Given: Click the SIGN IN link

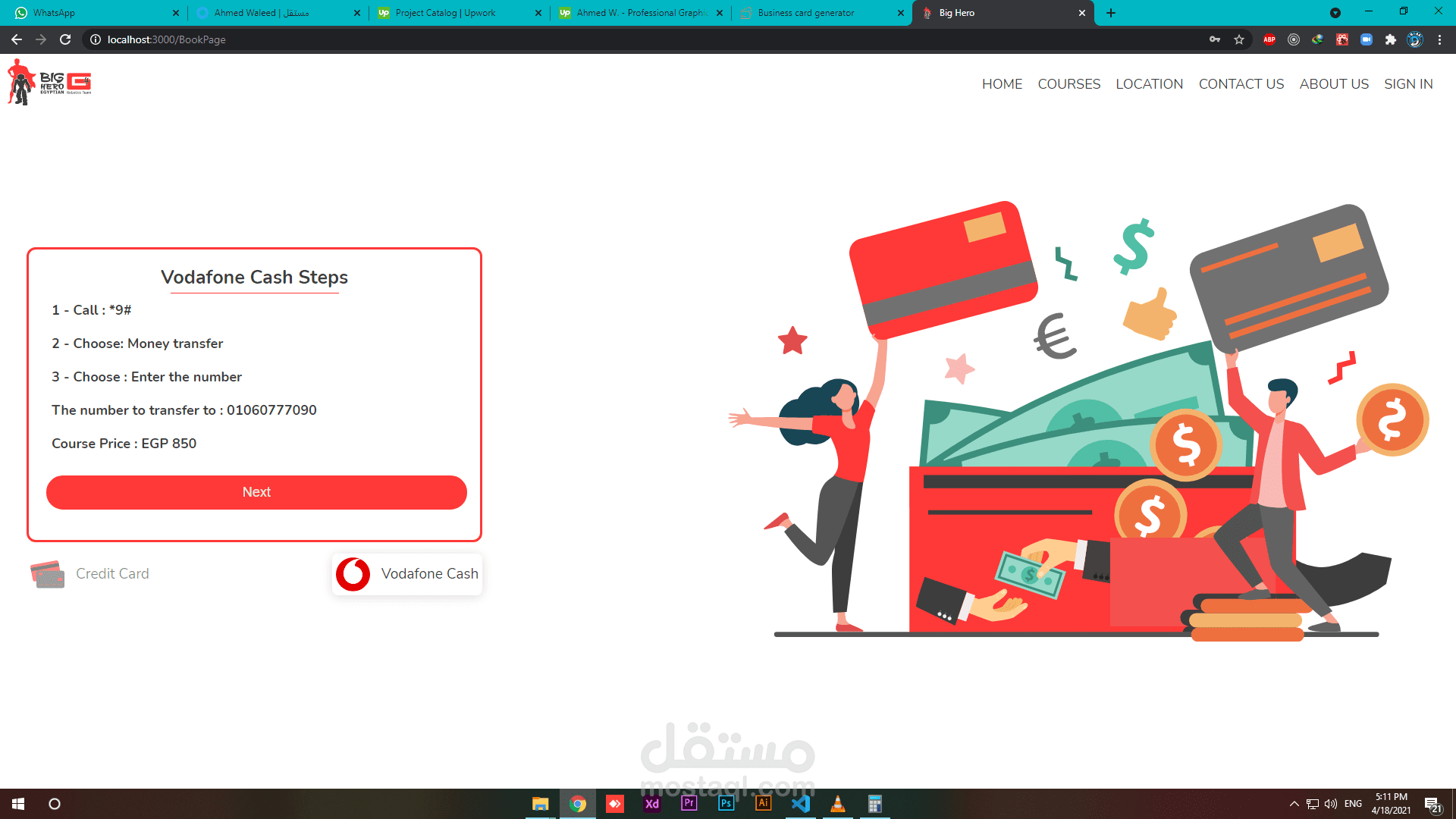Looking at the screenshot, I should (x=1408, y=84).
